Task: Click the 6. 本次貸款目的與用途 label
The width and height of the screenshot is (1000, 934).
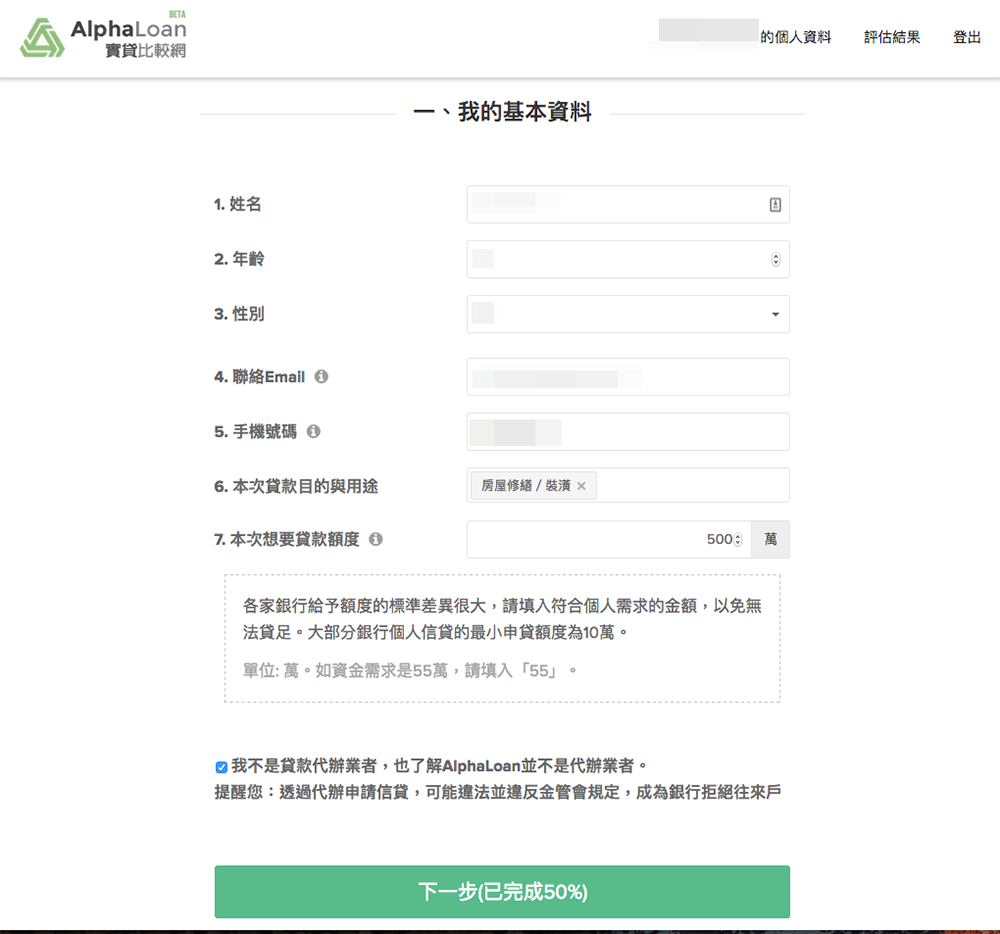Action: tap(296, 486)
